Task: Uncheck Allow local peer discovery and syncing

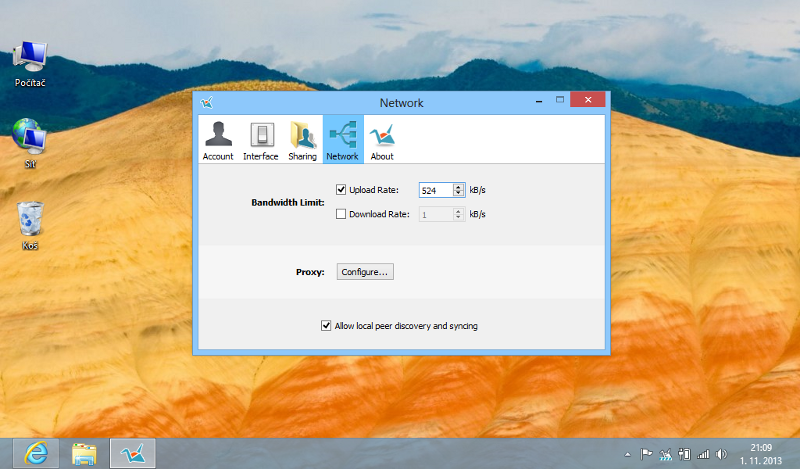Action: point(326,326)
